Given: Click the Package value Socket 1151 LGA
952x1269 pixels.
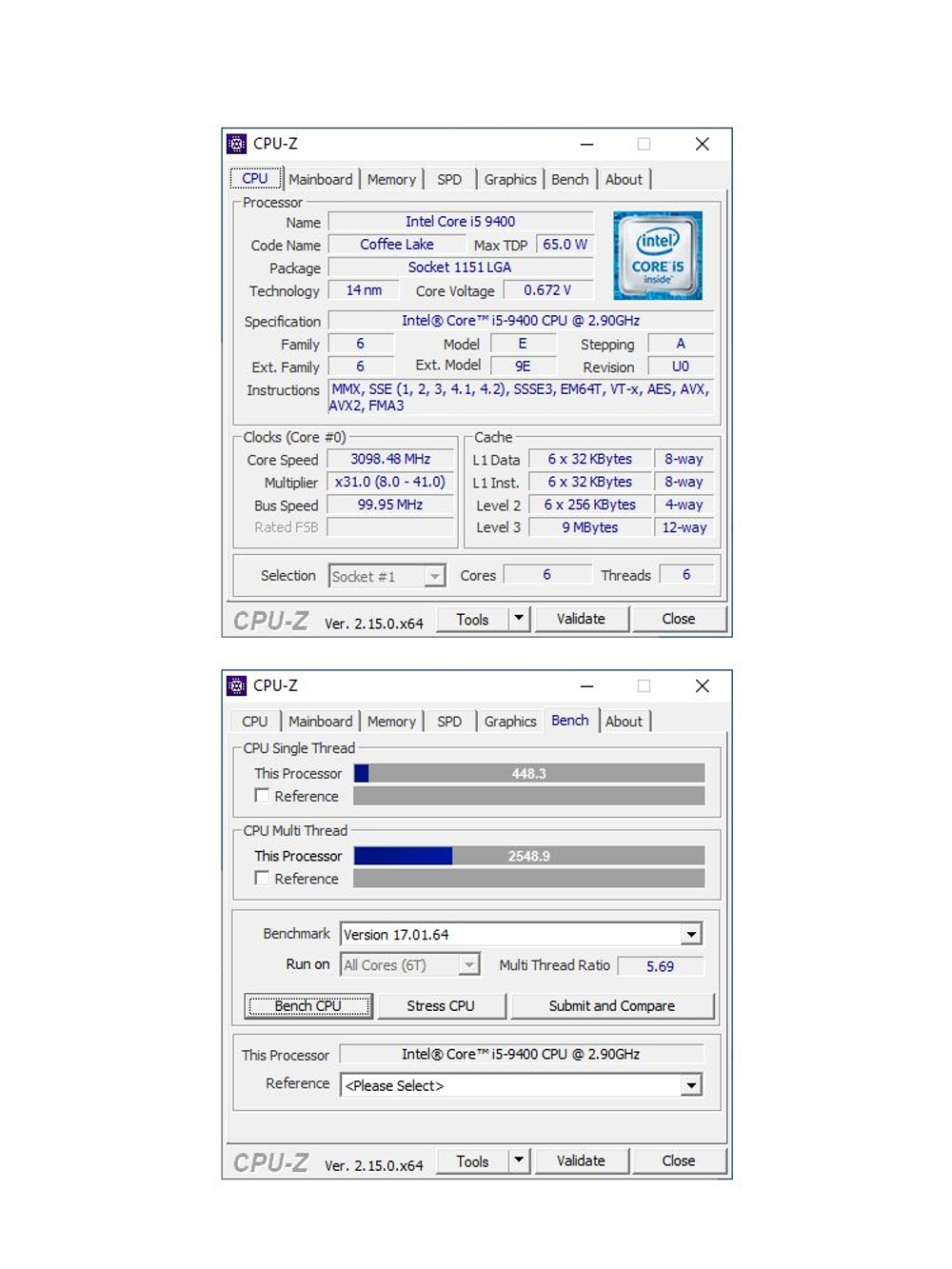Looking at the screenshot, I should coord(461,268).
